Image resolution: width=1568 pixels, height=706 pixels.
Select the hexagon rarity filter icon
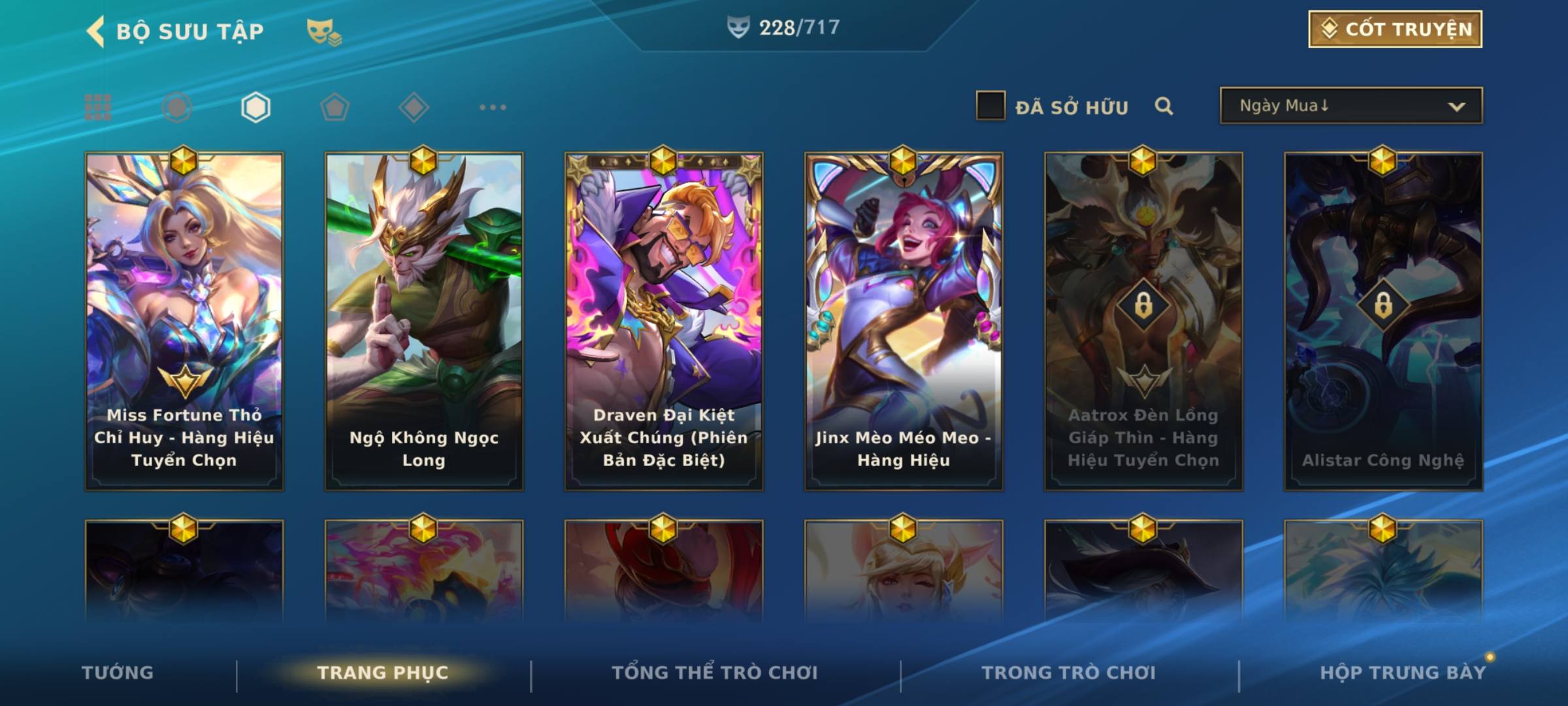[x=255, y=107]
